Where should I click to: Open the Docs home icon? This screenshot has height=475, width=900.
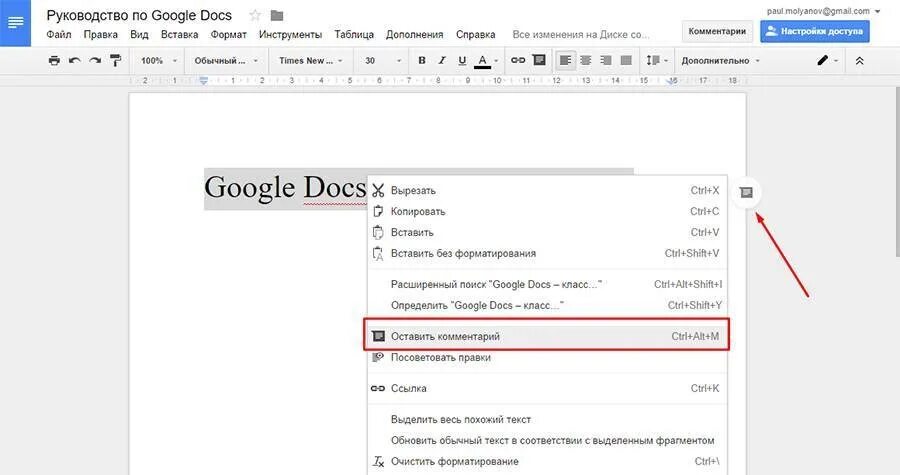tap(15, 23)
